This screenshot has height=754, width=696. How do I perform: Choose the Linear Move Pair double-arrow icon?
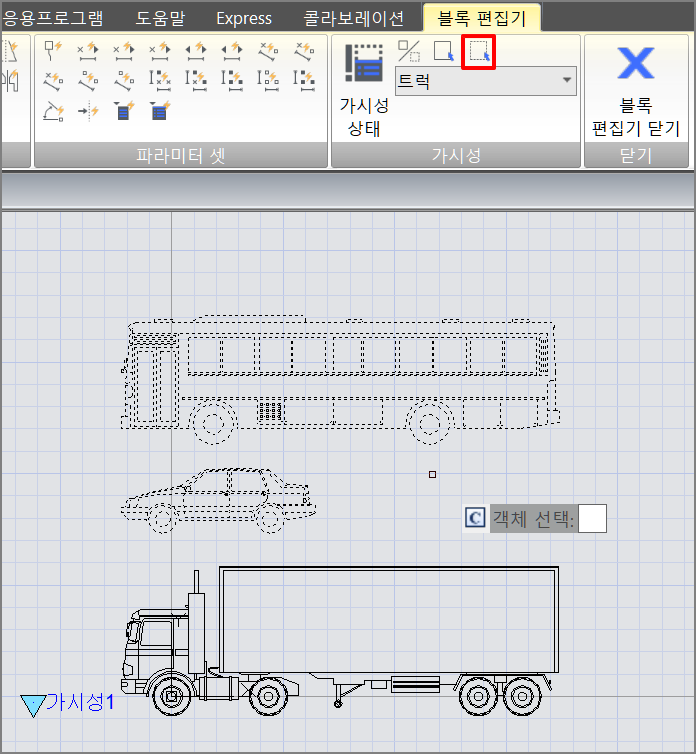point(196,51)
